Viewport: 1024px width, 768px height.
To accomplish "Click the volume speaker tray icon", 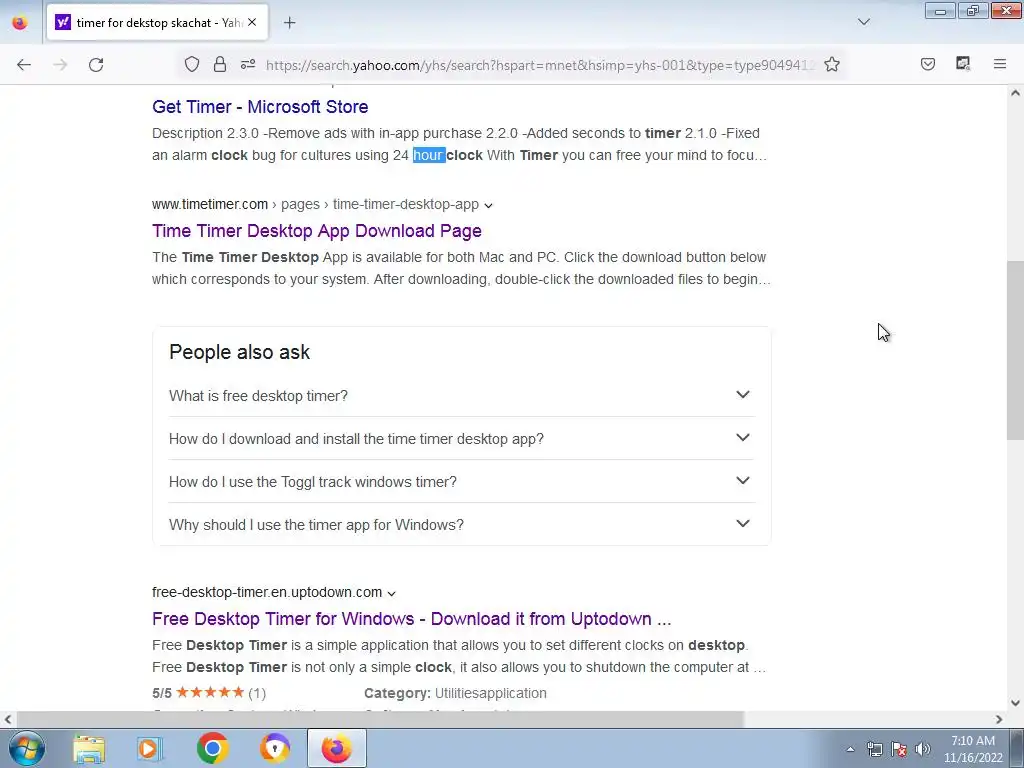I will [x=922, y=749].
